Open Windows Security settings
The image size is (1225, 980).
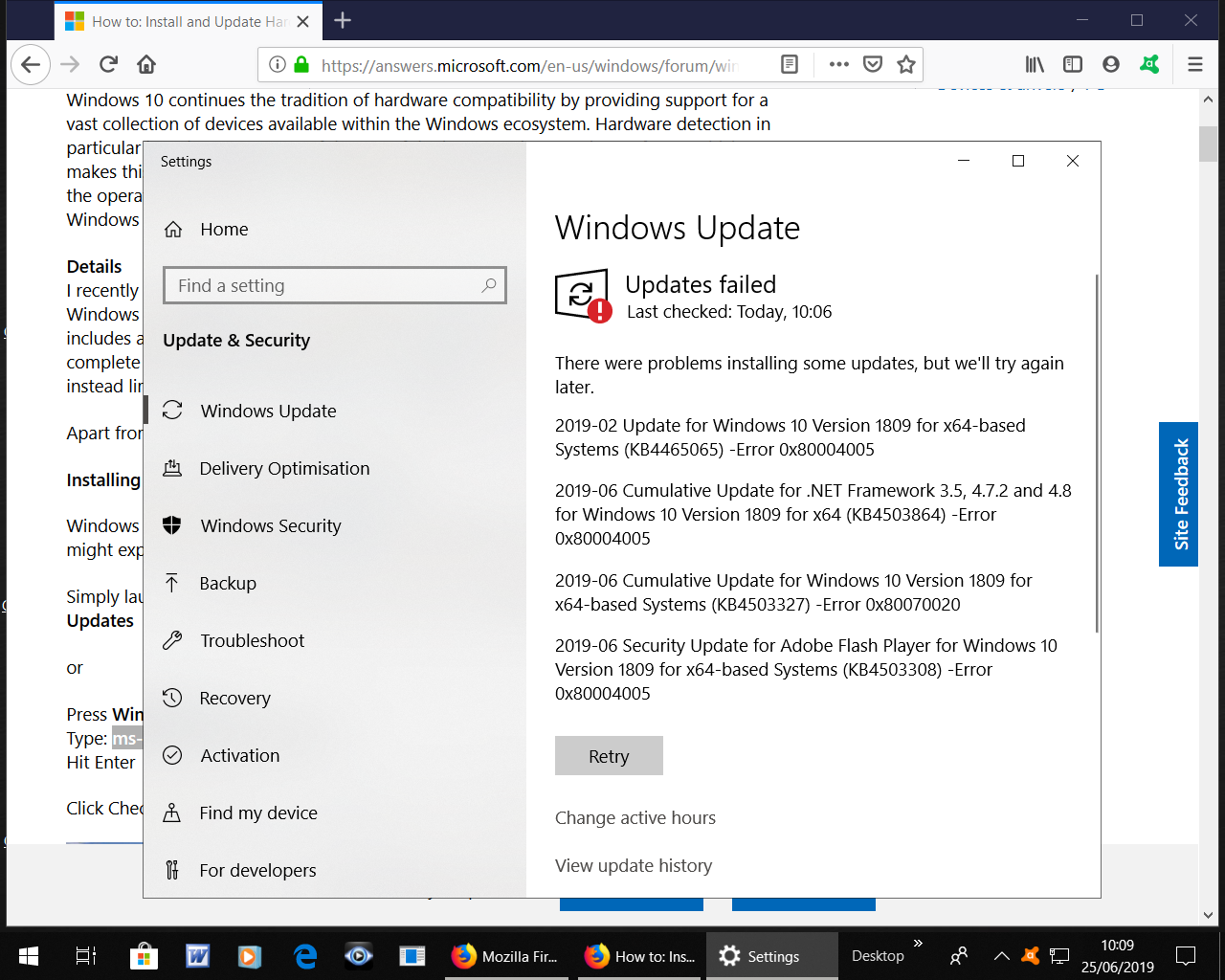335,525
